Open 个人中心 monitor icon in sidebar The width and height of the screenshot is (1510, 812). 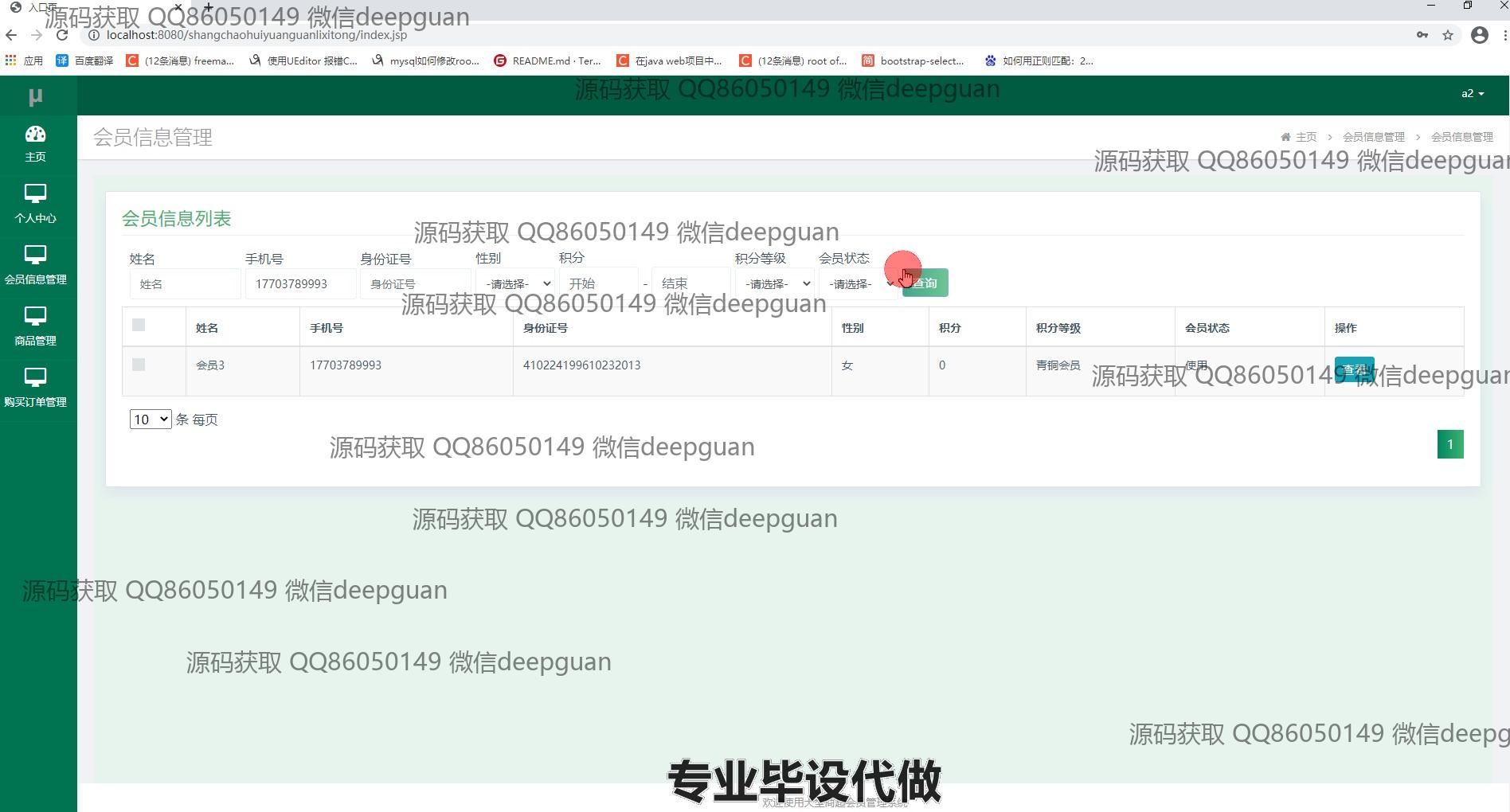coord(35,193)
